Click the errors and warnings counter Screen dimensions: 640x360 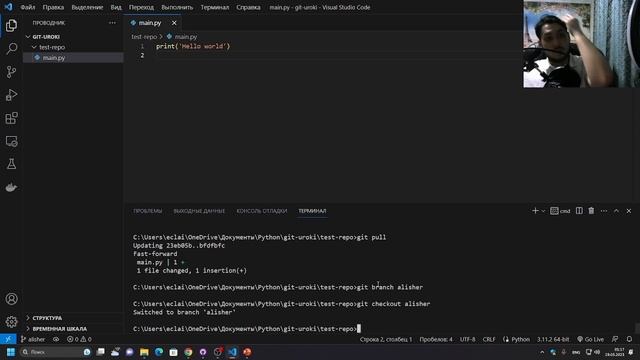(79, 339)
